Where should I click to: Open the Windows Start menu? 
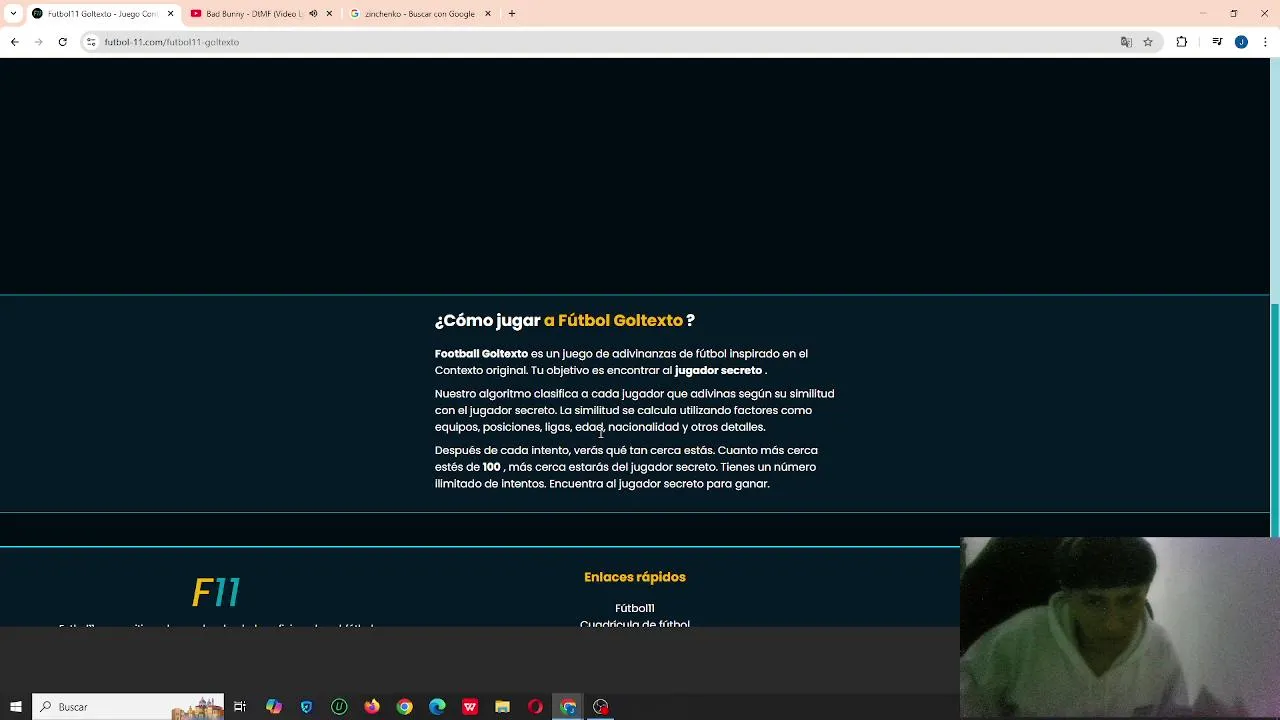pos(15,707)
